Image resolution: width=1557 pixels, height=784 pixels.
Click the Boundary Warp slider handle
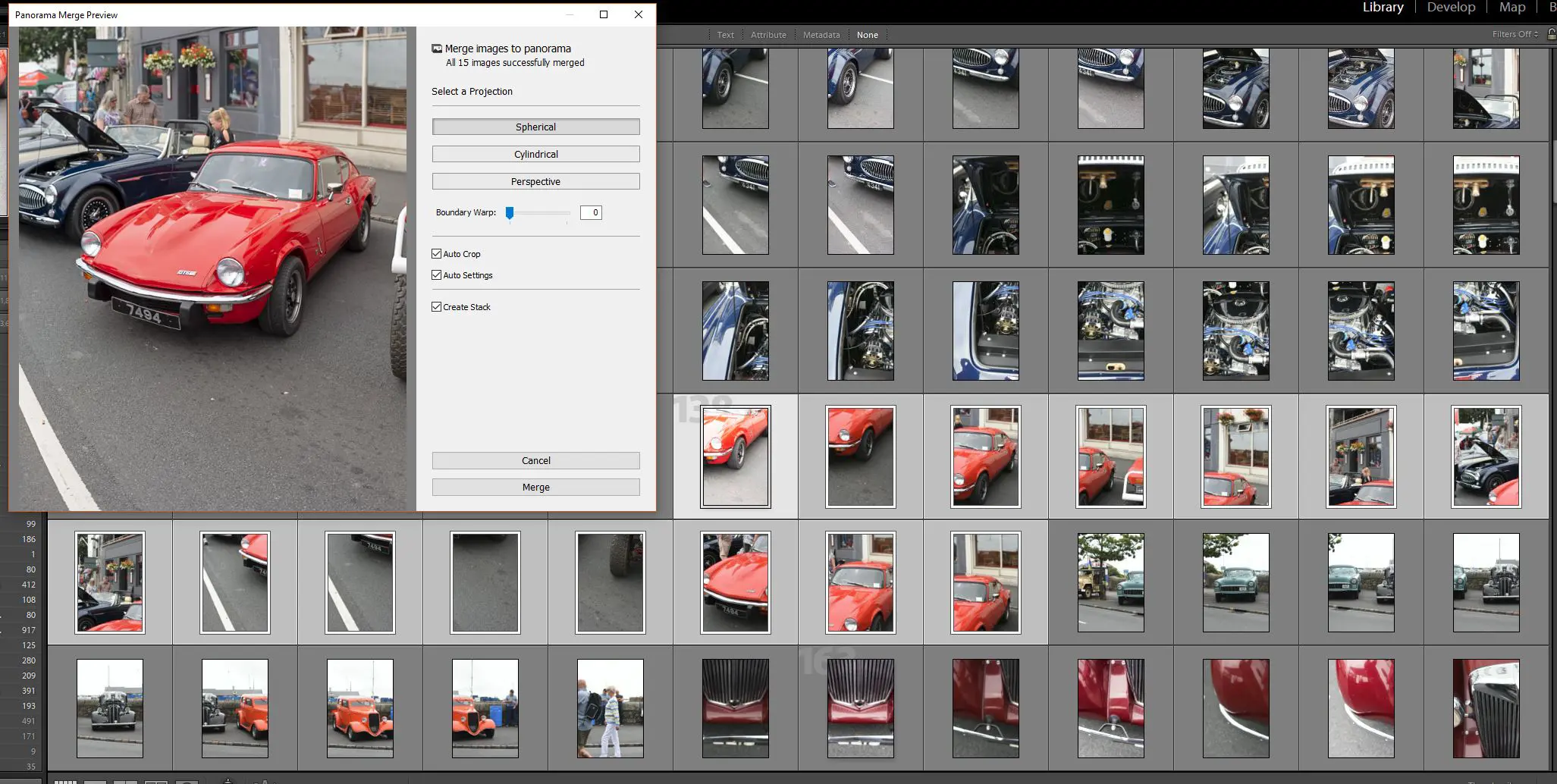click(x=510, y=213)
